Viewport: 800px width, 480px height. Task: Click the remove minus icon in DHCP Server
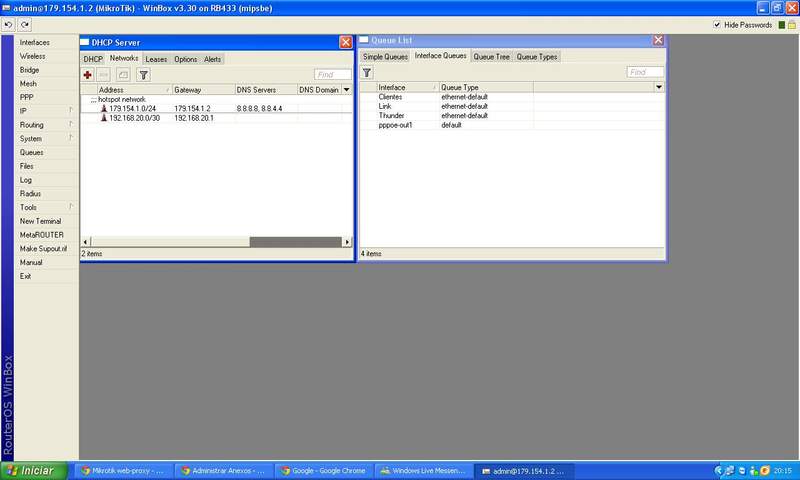[104, 75]
